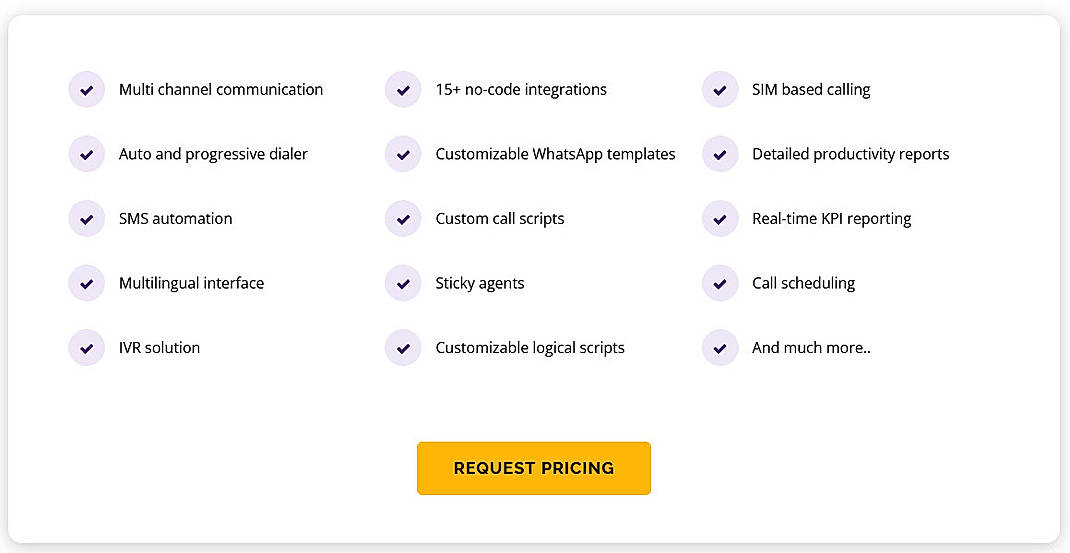Click the checkmark icon for 15+ no-code integrations
Image resolution: width=1070 pixels, height=553 pixels.
click(403, 90)
